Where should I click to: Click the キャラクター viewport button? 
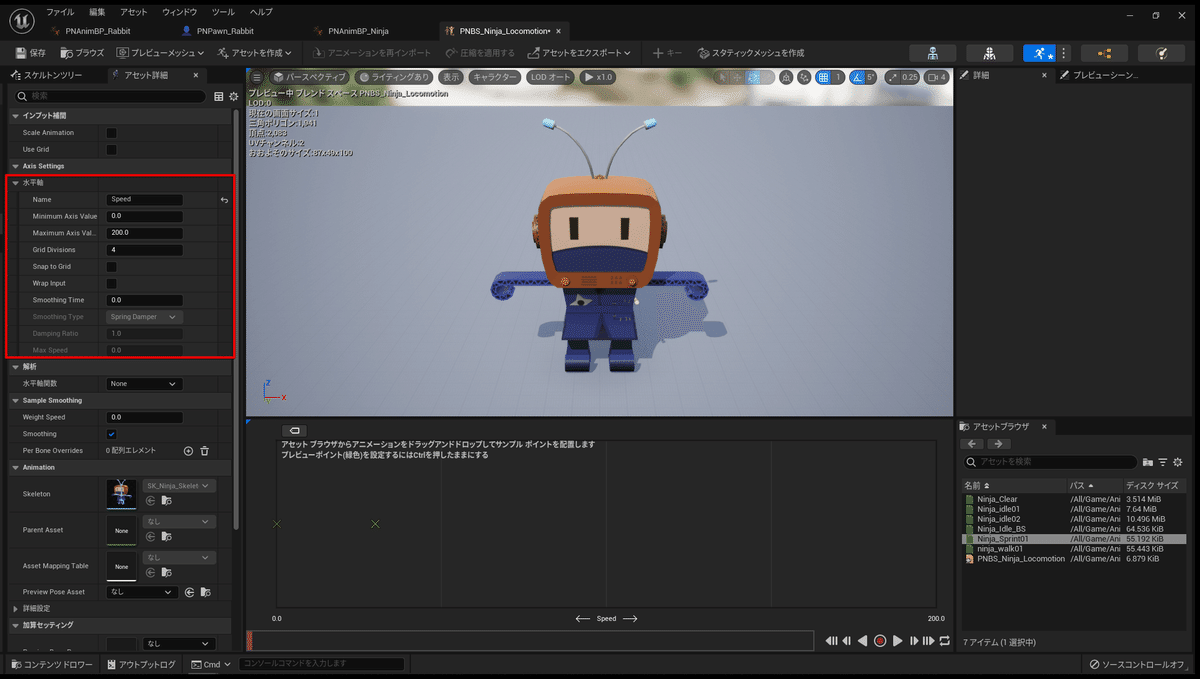click(495, 77)
